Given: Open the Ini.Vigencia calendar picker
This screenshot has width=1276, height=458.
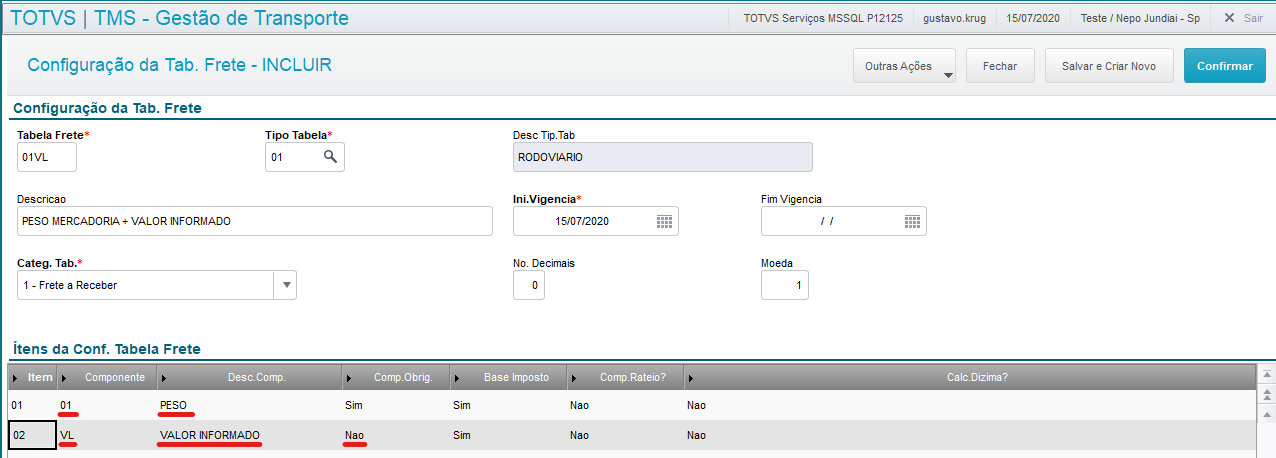Looking at the screenshot, I should tap(665, 221).
